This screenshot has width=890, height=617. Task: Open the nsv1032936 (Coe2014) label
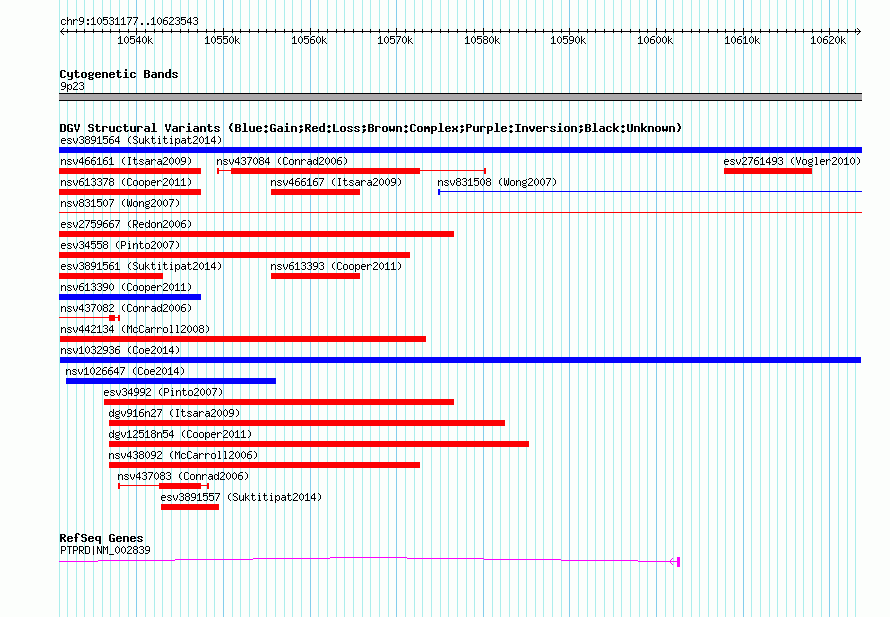[x=120, y=350]
